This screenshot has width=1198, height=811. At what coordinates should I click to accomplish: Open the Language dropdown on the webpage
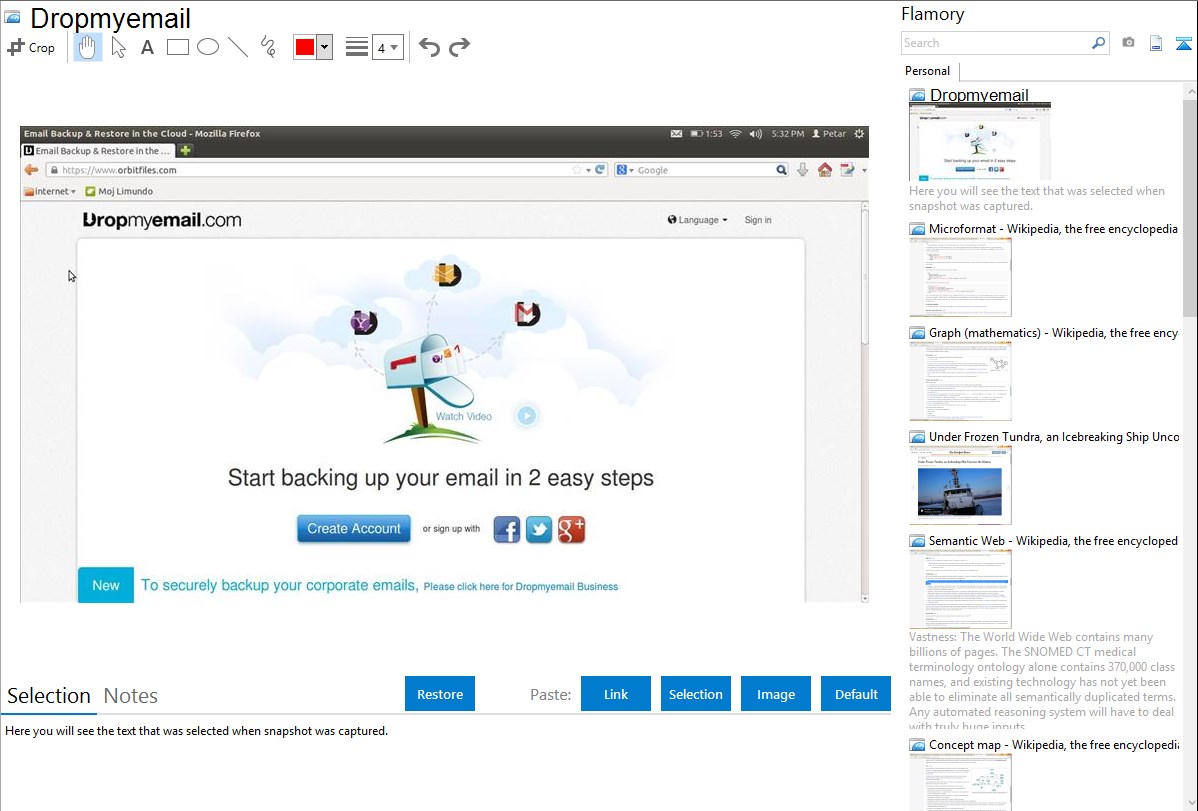(697, 219)
